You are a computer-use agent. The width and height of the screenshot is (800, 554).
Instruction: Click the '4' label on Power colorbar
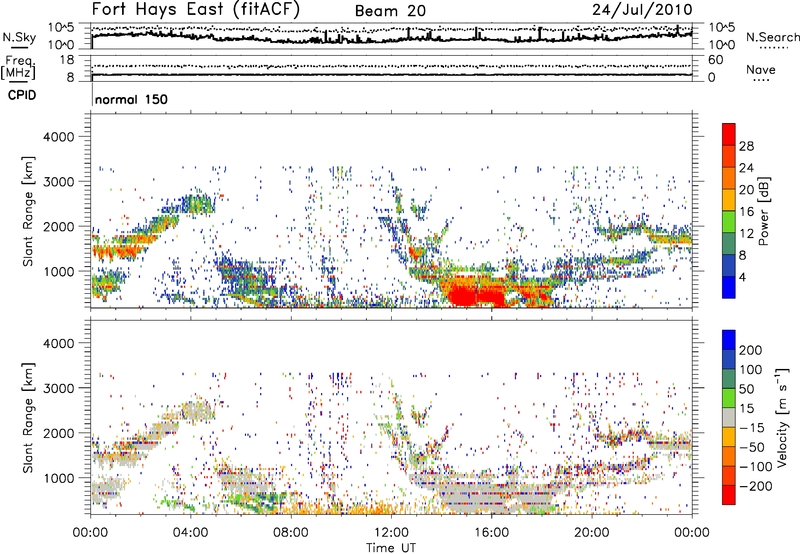[742, 278]
